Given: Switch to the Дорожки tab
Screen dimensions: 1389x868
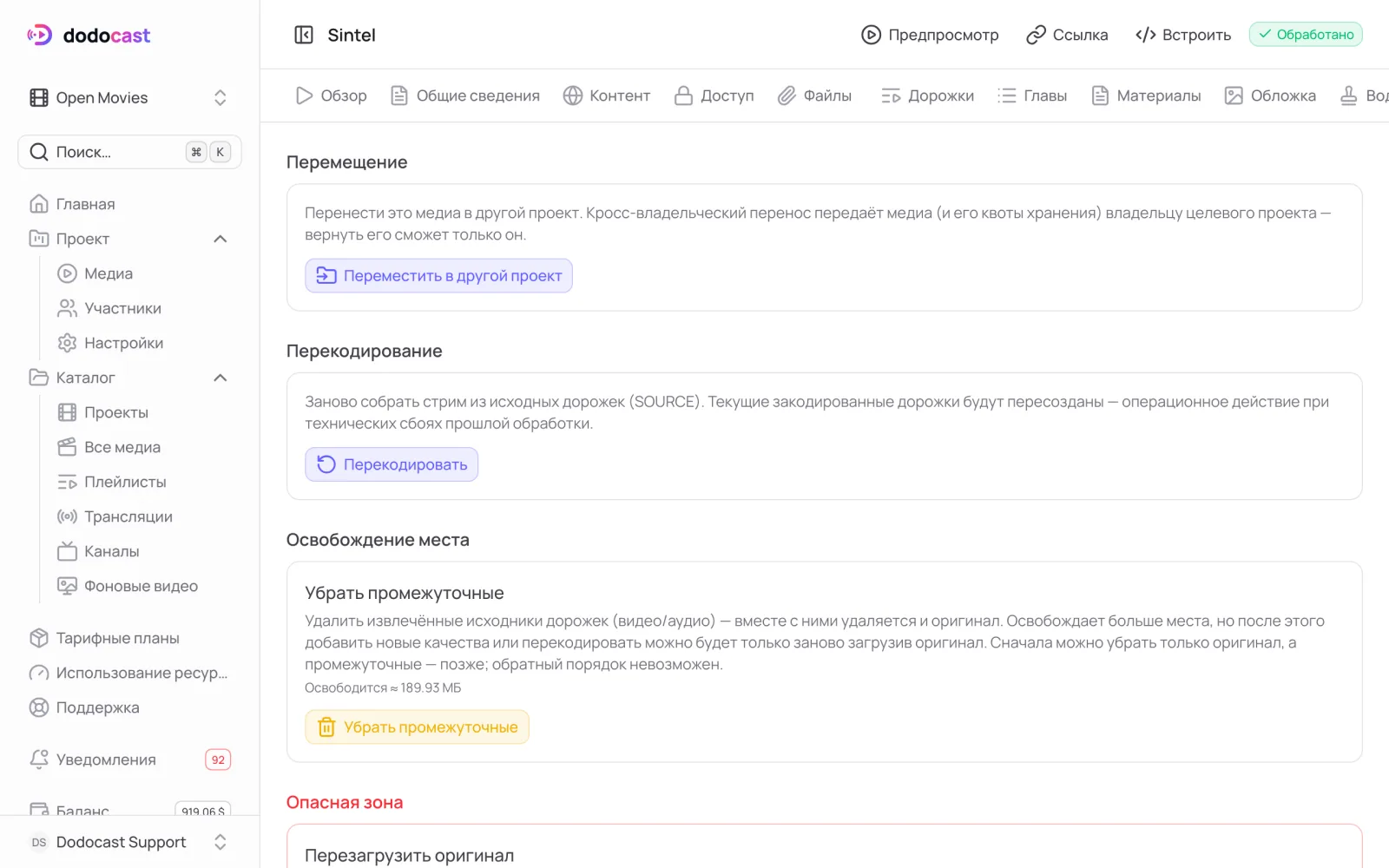Looking at the screenshot, I should (x=927, y=95).
